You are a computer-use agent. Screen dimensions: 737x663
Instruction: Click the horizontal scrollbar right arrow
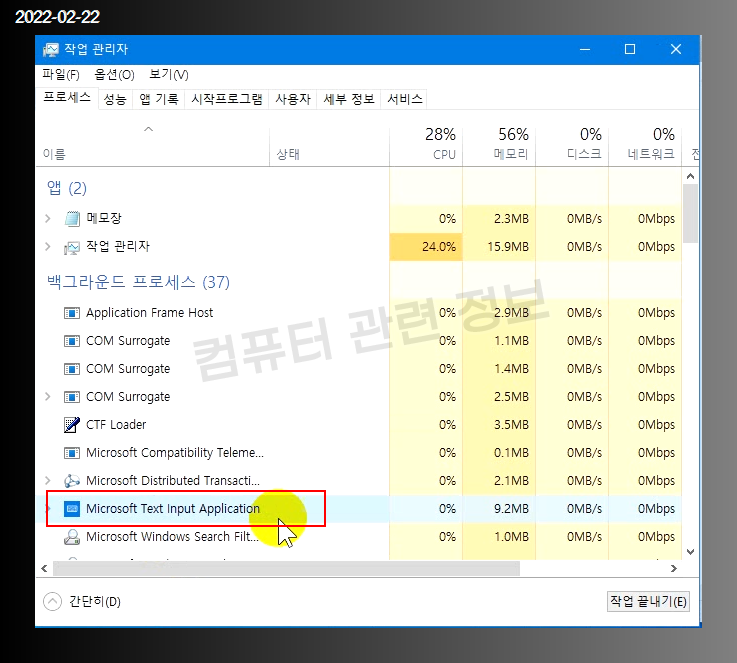click(x=674, y=569)
